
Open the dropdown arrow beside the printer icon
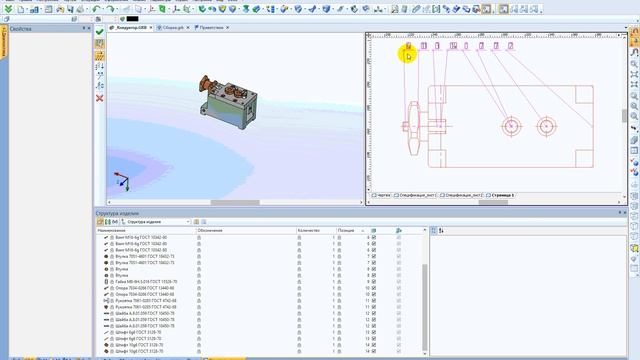click(87, 9)
